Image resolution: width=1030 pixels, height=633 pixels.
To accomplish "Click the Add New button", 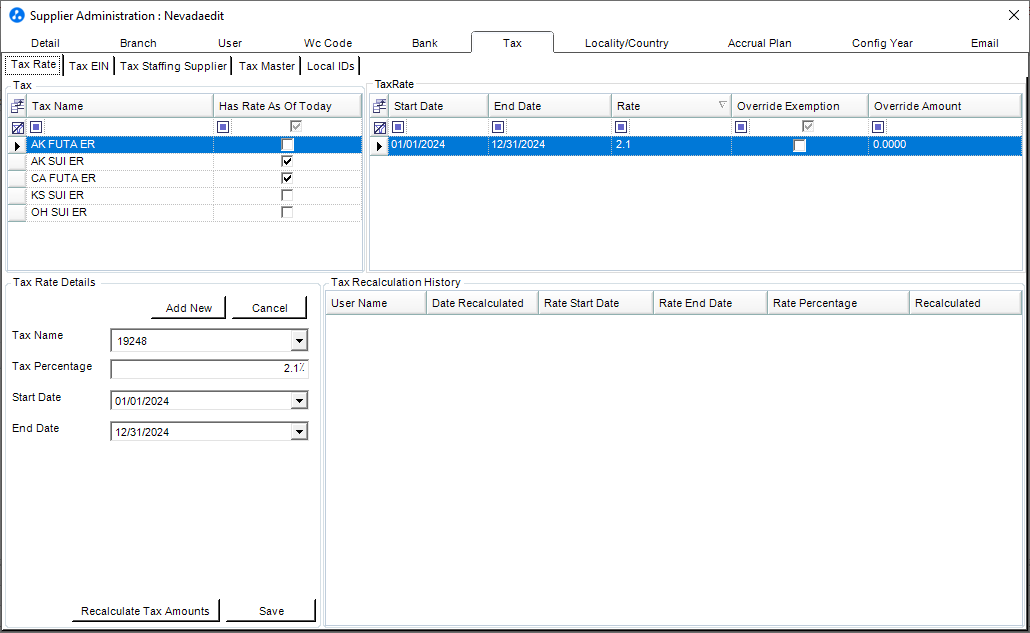I will point(189,308).
